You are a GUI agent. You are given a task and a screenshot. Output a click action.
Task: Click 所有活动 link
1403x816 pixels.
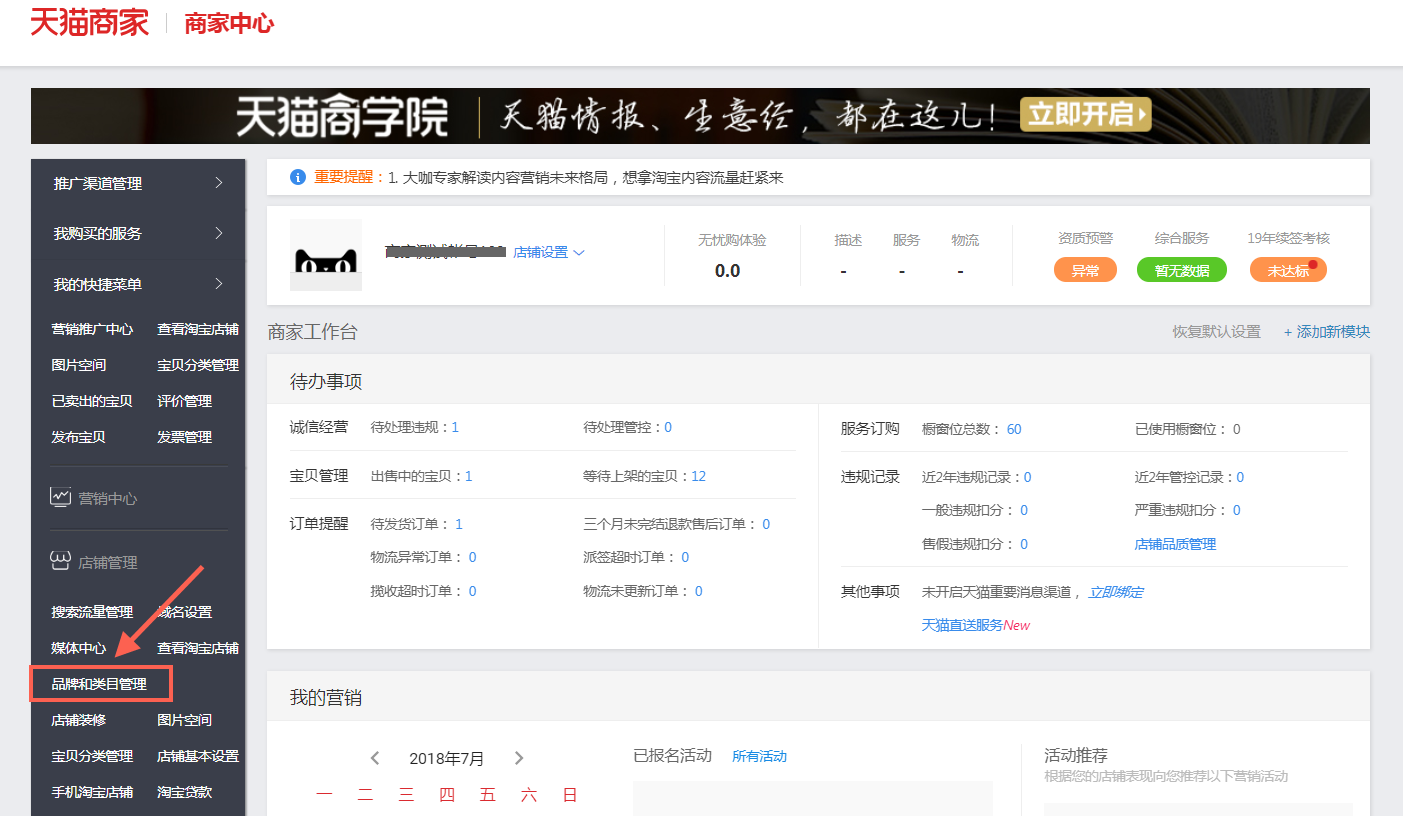point(759,756)
